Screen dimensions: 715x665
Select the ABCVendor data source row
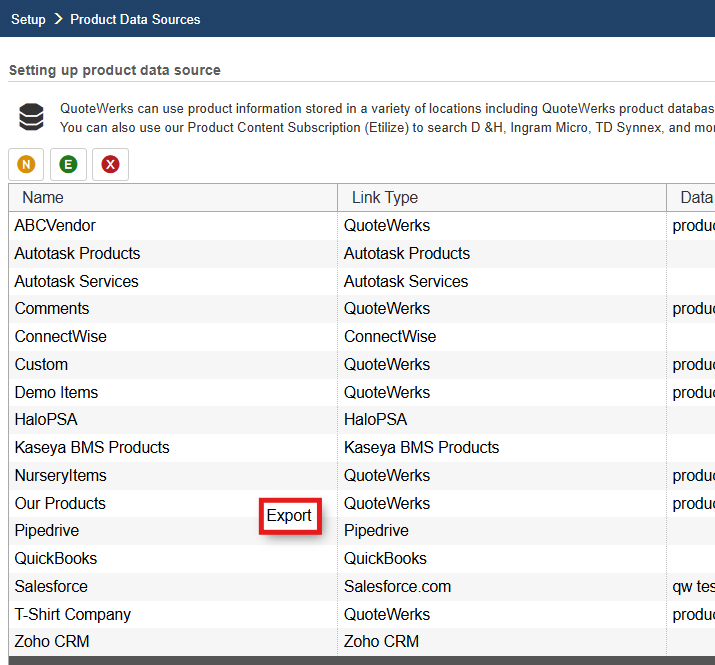pos(55,226)
